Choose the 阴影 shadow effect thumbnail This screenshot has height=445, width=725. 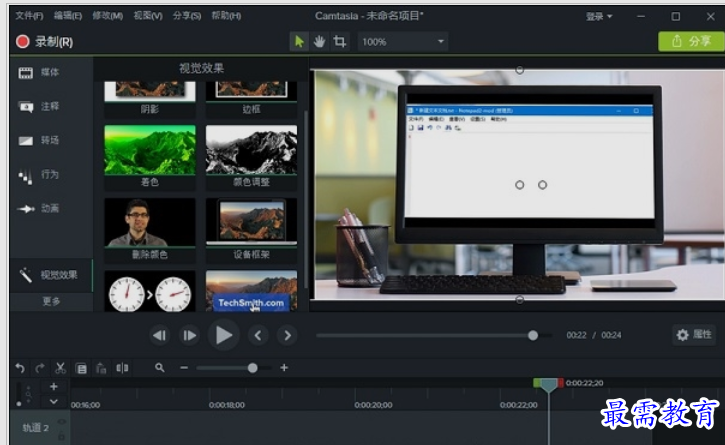[150, 98]
